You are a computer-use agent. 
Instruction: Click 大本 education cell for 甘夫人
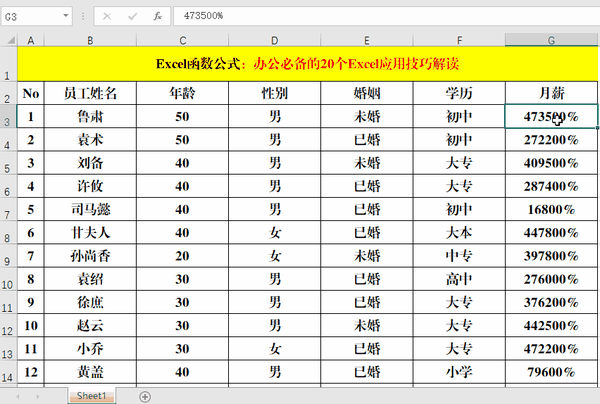point(459,233)
